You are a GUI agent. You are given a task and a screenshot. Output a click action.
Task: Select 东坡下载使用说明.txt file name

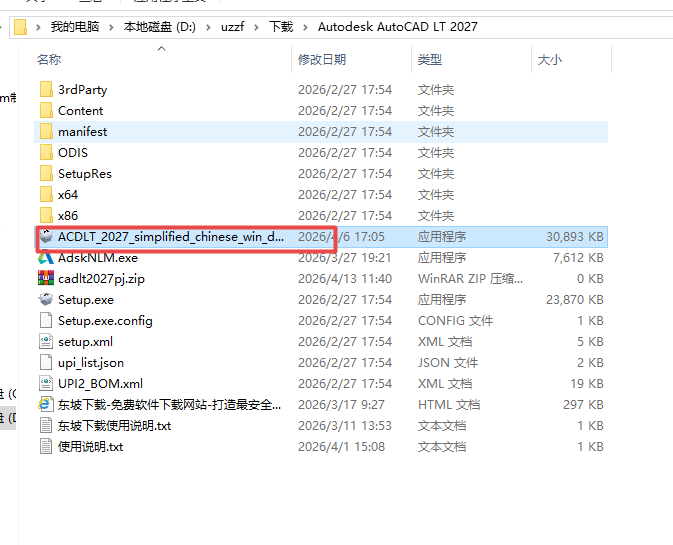[x=115, y=426]
